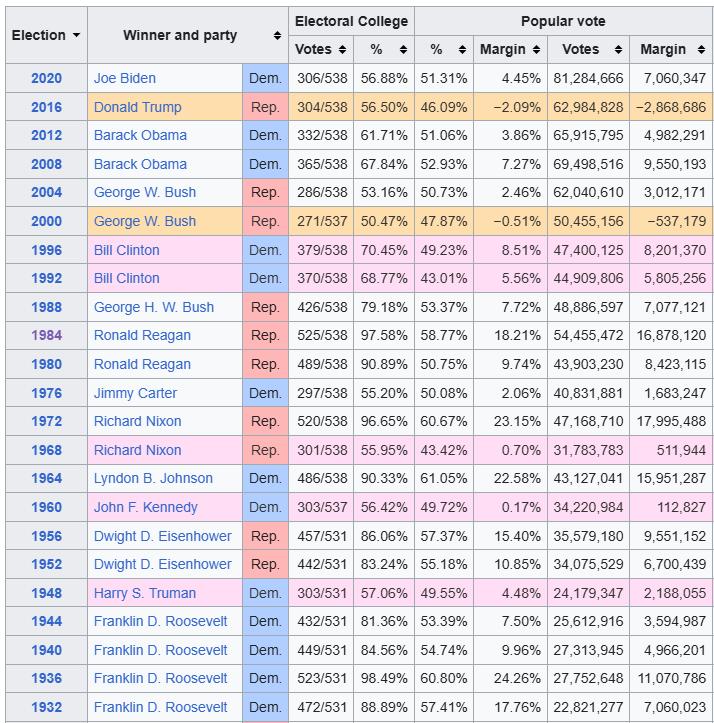714x723 pixels.
Task: Click the Lyndon B. Johnson link
Action: [x=153, y=478]
